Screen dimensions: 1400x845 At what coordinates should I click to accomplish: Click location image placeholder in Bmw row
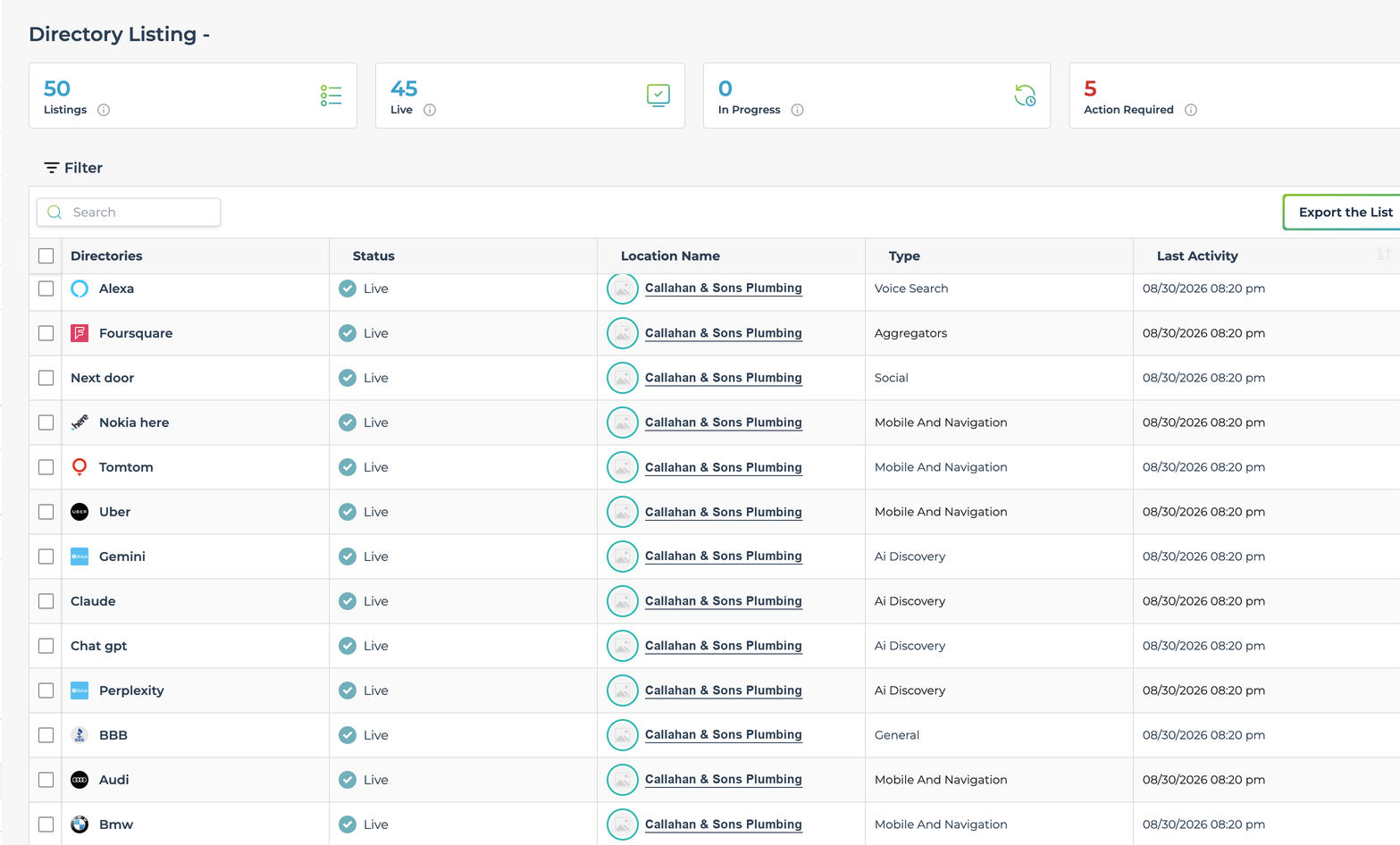click(x=623, y=824)
